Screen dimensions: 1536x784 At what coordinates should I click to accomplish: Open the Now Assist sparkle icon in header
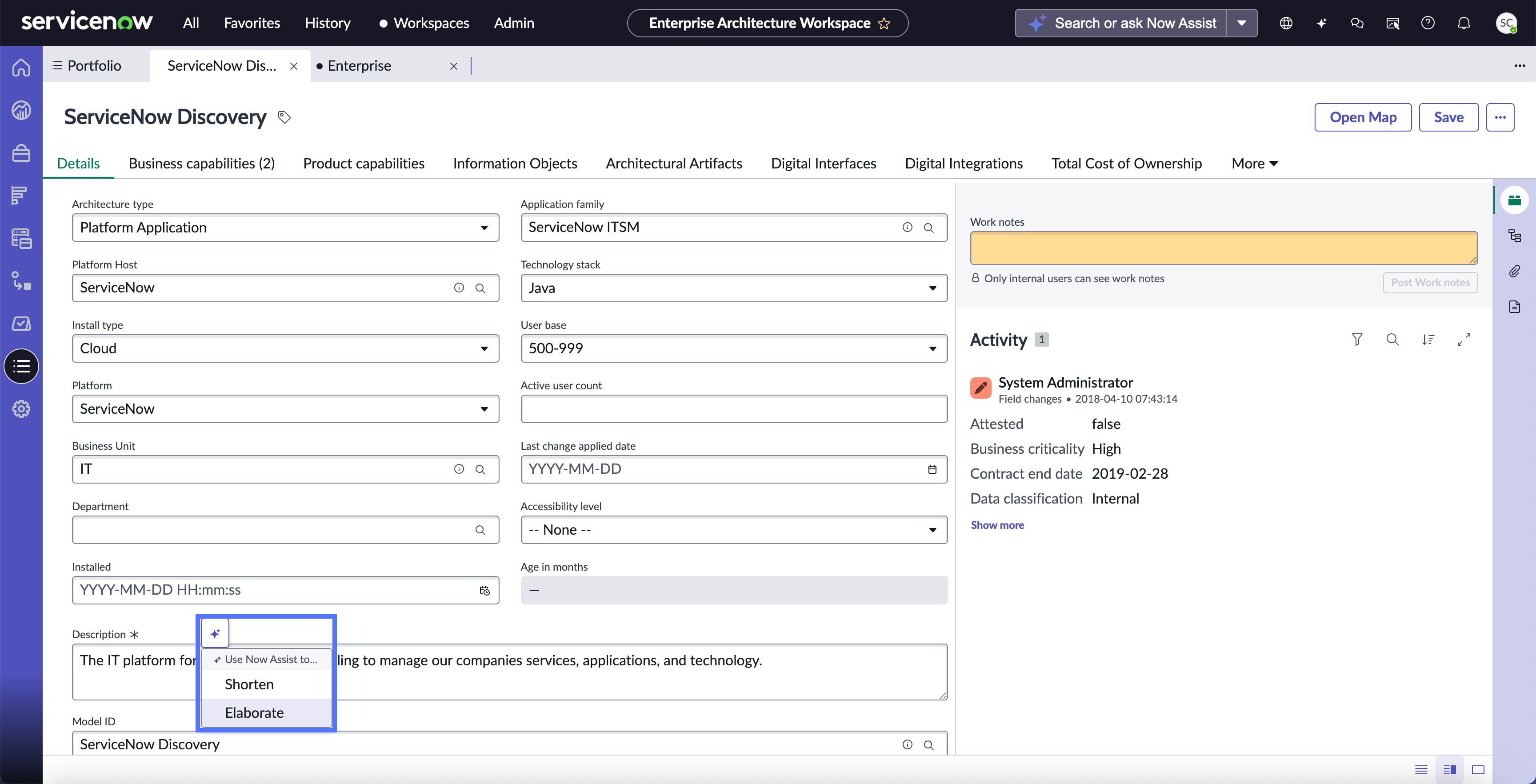point(1321,23)
